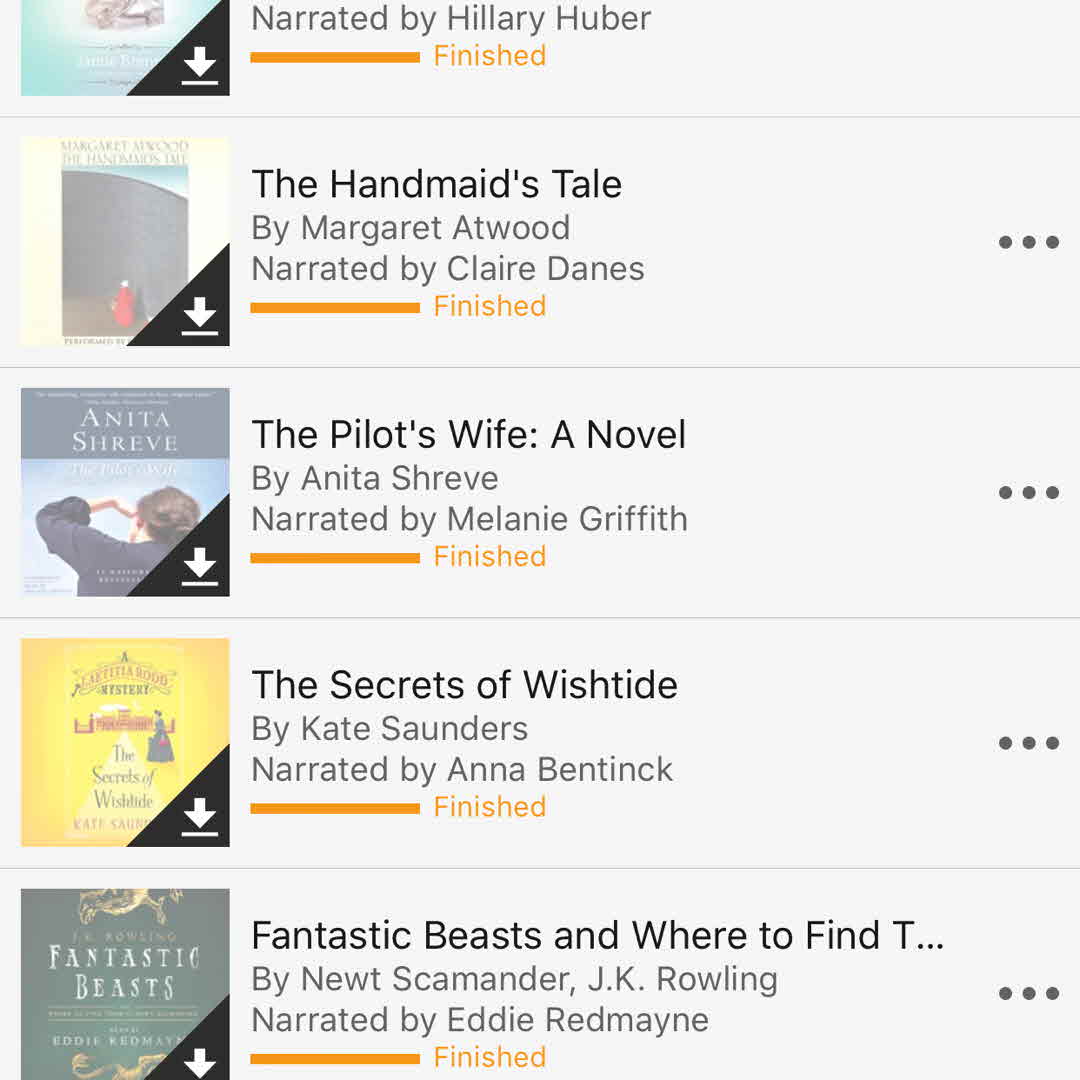Viewport: 1080px width, 1080px height.
Task: Open more options for The Handmaid's Tale
Action: 1028,242
